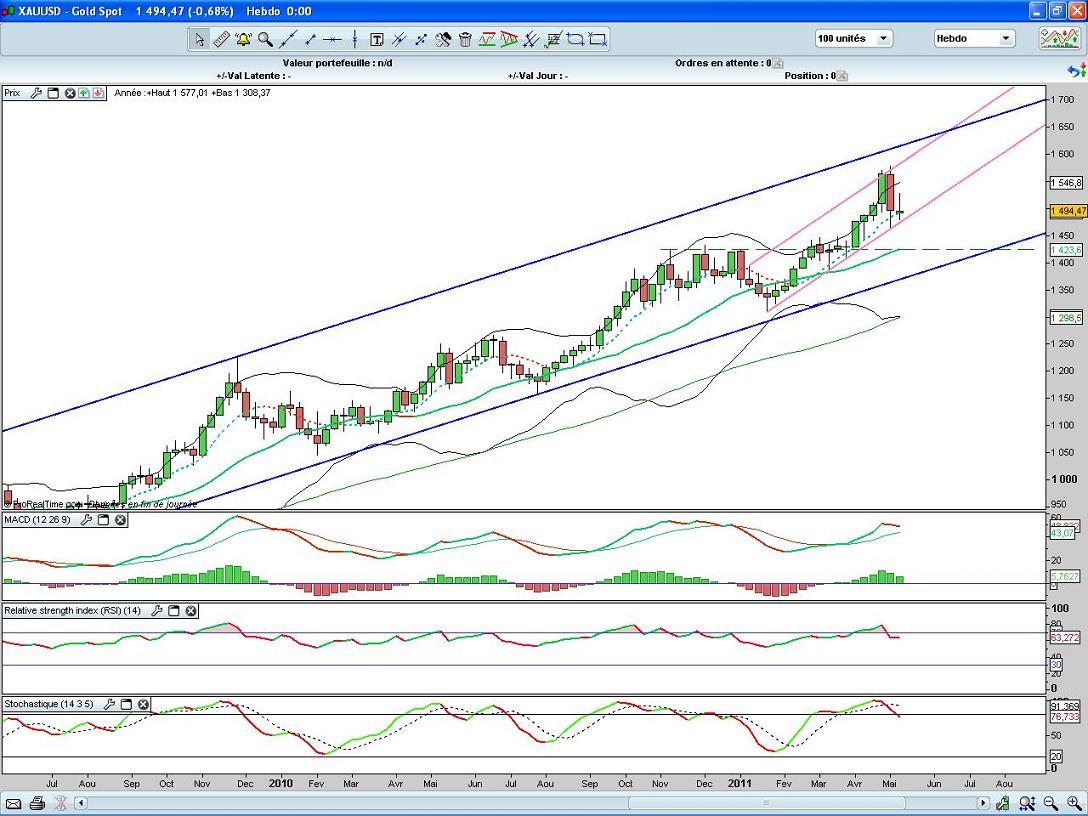Open the price alert bell tool

[x=243, y=40]
